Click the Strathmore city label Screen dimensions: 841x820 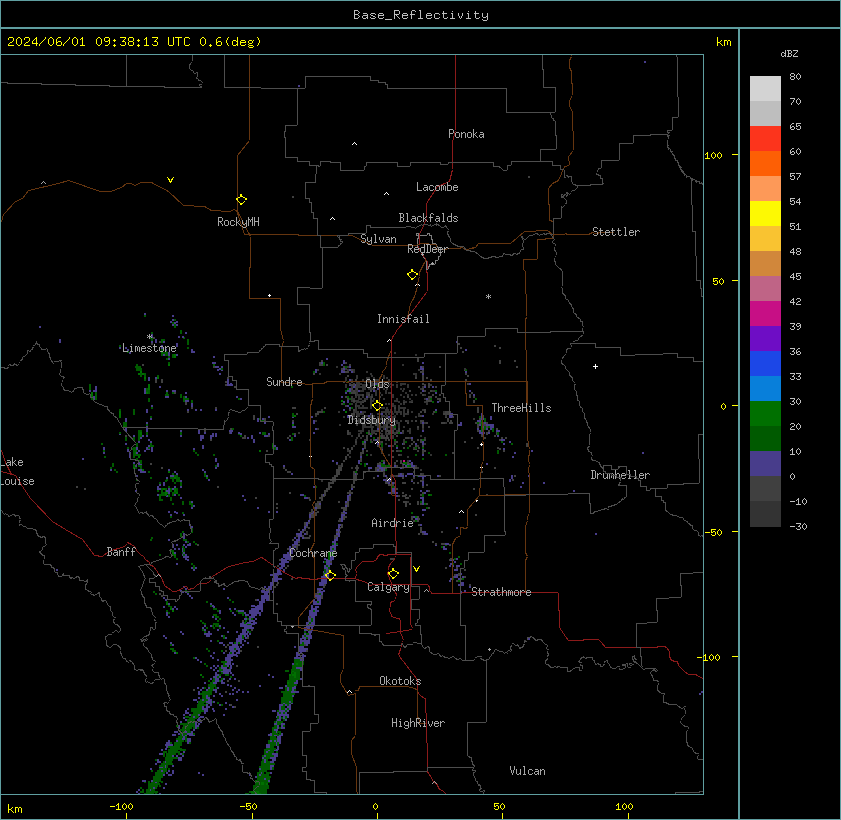[x=501, y=592]
